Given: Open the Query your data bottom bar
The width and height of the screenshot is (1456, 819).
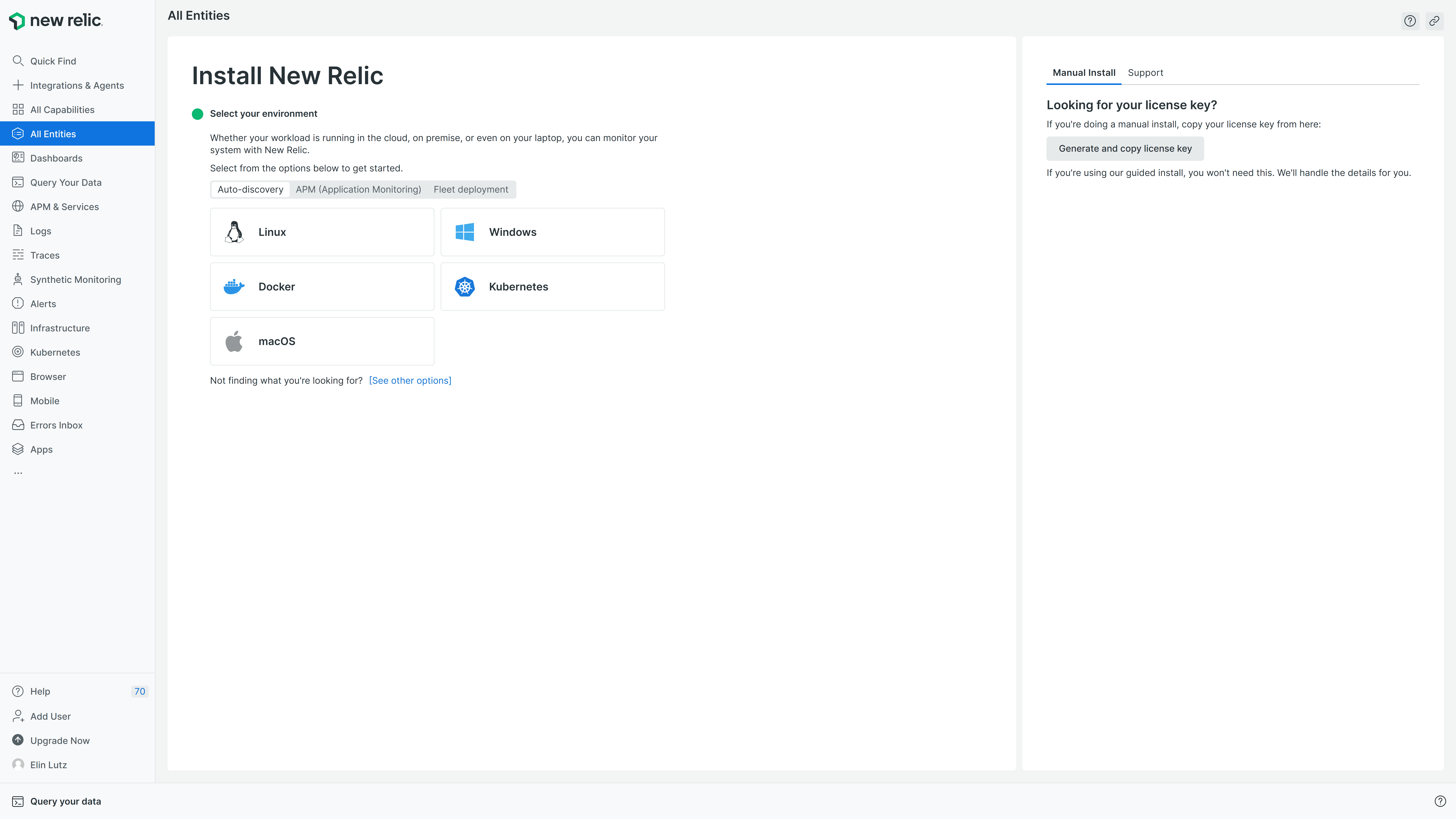Looking at the screenshot, I should tap(728, 802).
